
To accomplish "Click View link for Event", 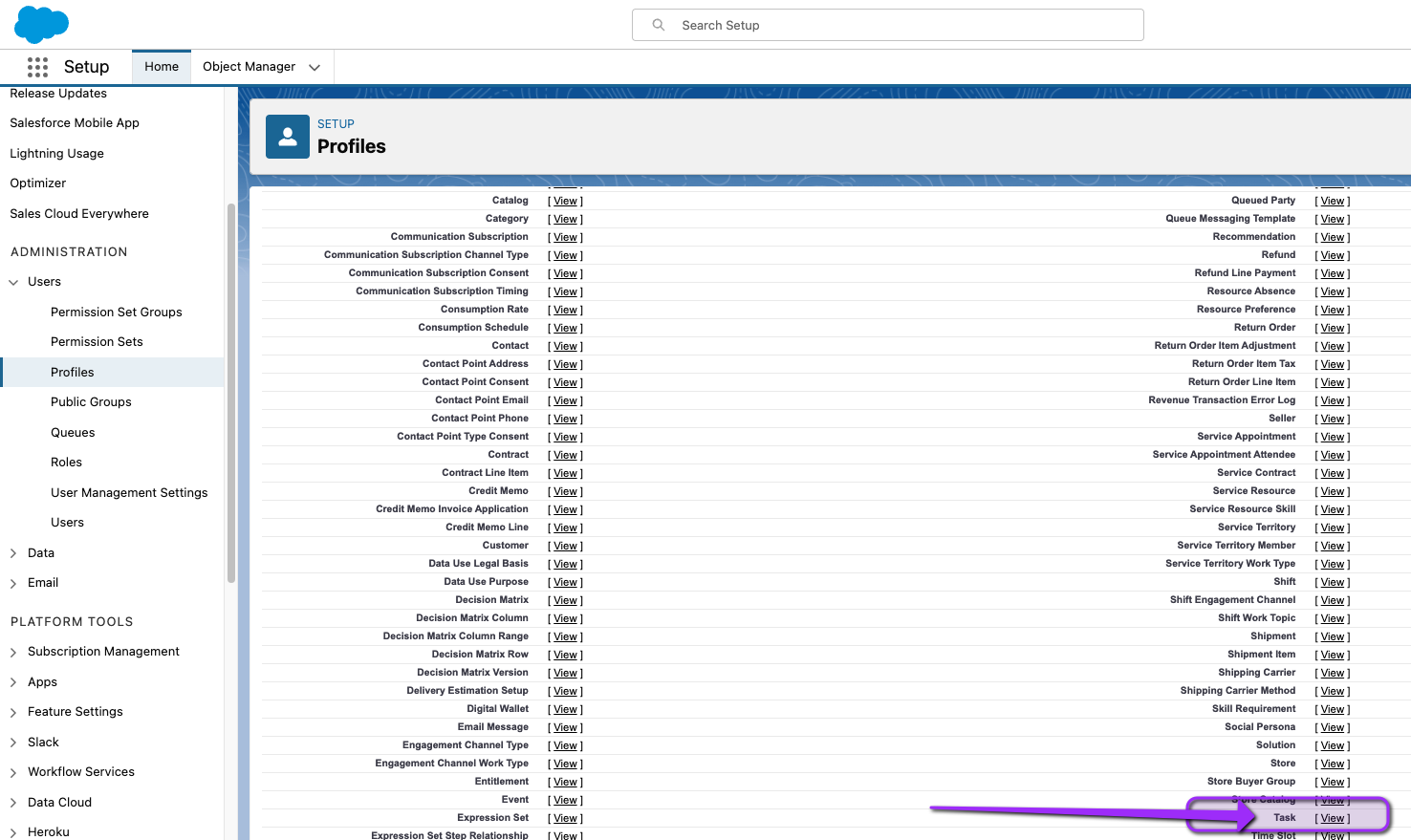I will [565, 800].
